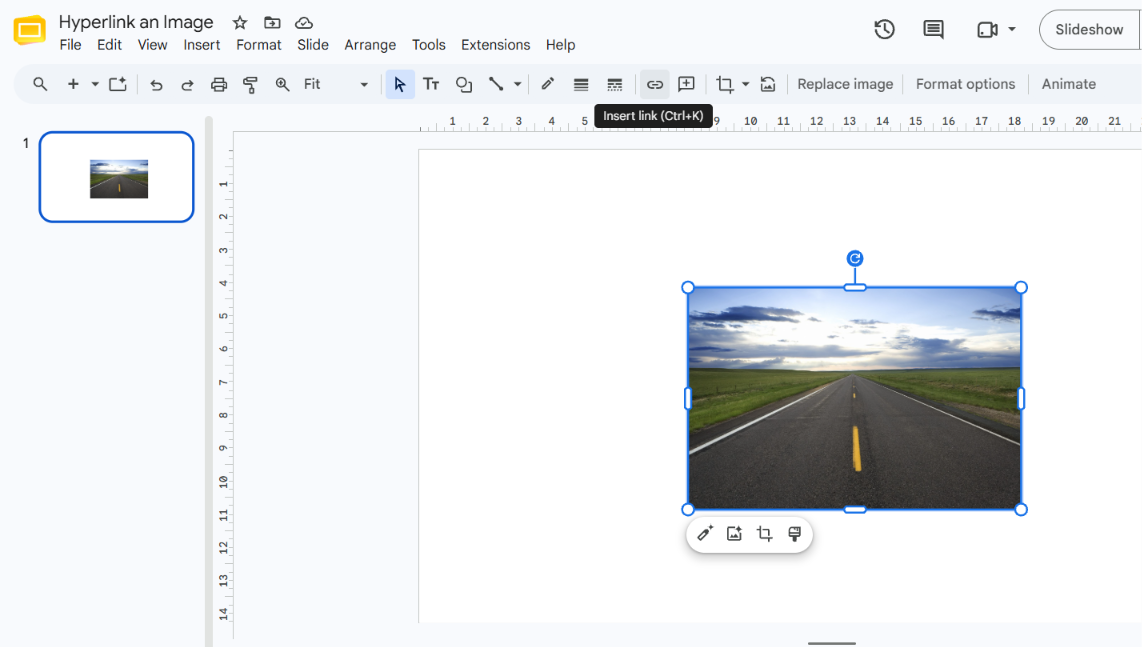Click Animate
The width and height of the screenshot is (1142, 647).
click(x=1068, y=85)
